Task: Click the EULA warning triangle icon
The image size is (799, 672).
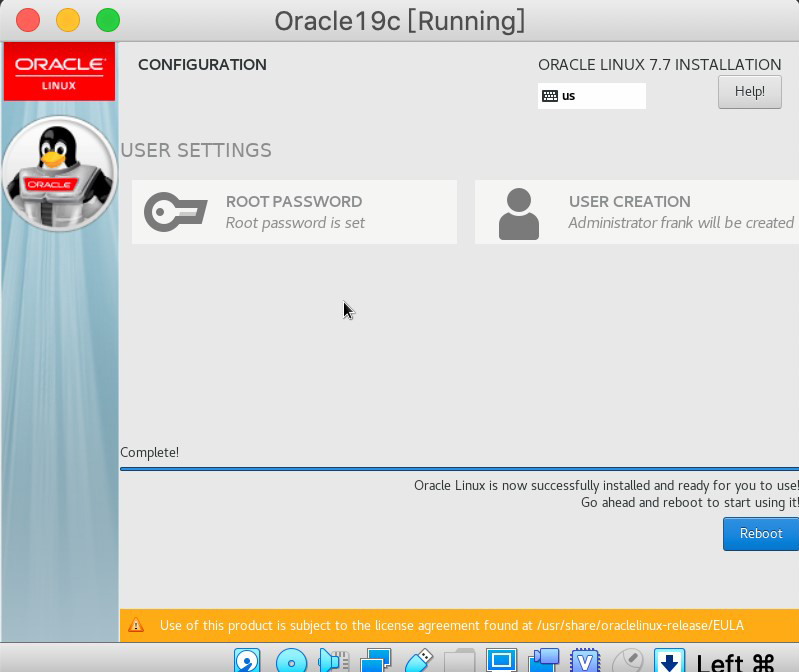Action: (136, 625)
